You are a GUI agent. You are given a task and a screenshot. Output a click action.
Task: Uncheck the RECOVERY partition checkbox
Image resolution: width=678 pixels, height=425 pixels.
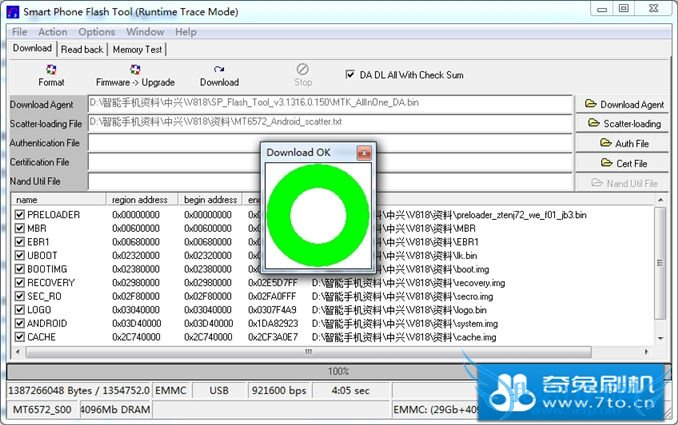click(x=20, y=283)
